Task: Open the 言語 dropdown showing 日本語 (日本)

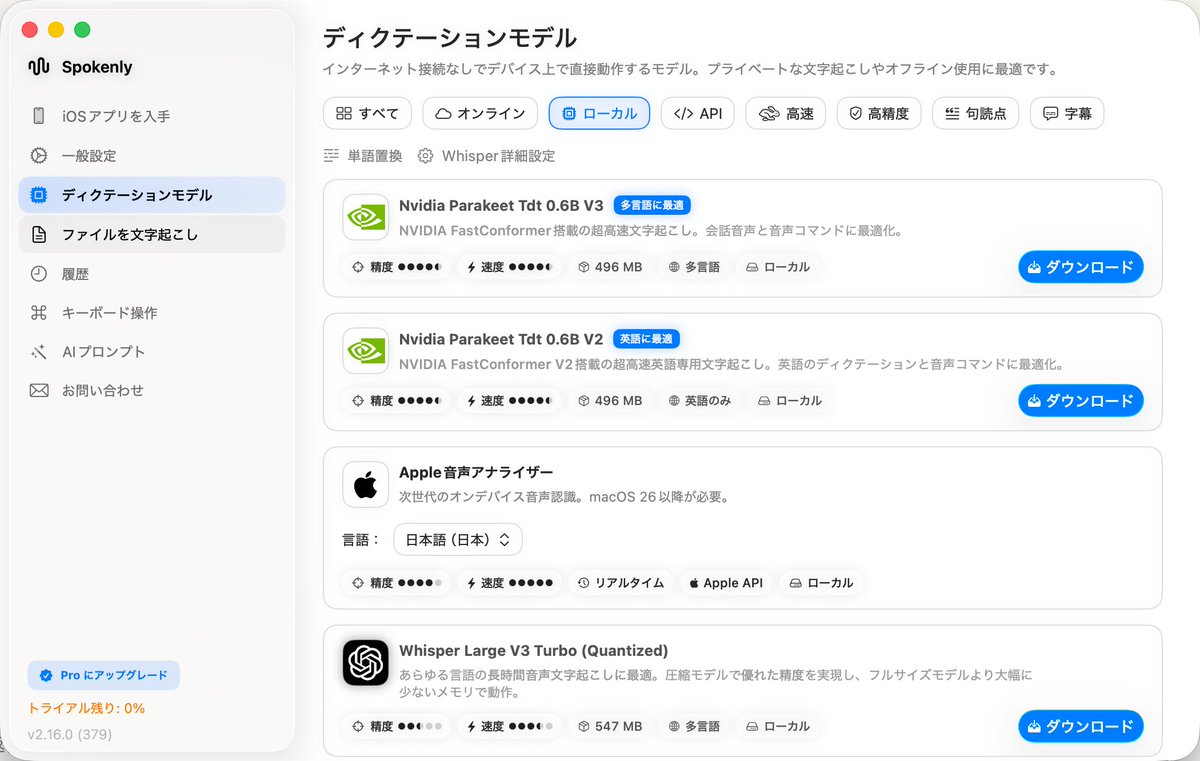Action: [x=458, y=539]
